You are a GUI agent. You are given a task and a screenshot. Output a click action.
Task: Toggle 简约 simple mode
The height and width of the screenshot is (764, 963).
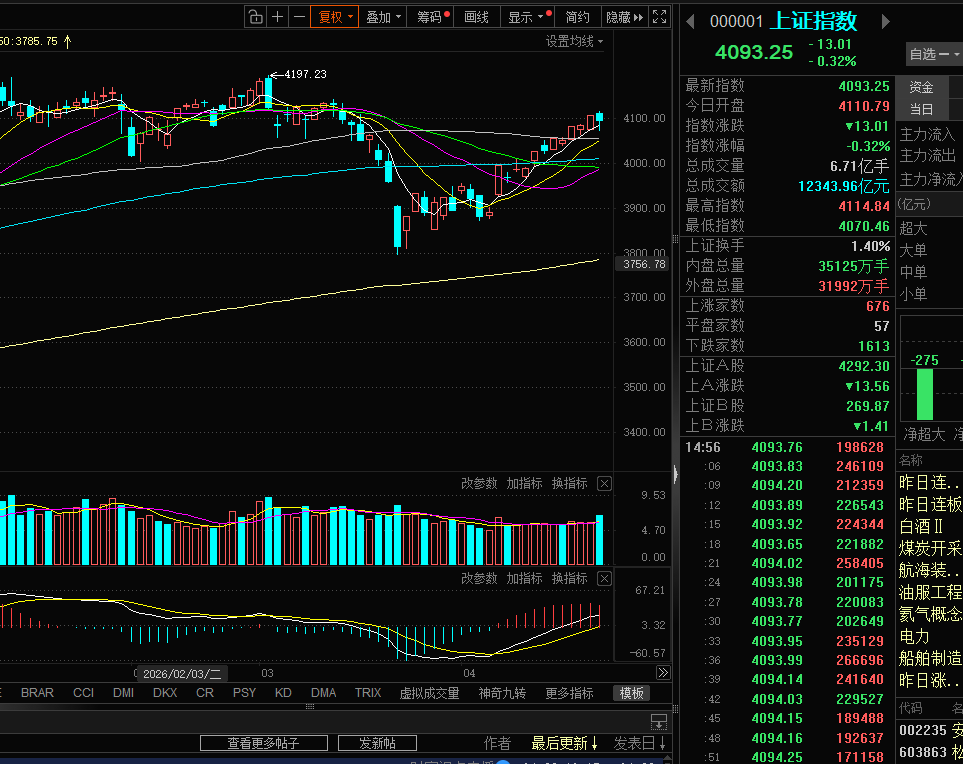point(577,17)
